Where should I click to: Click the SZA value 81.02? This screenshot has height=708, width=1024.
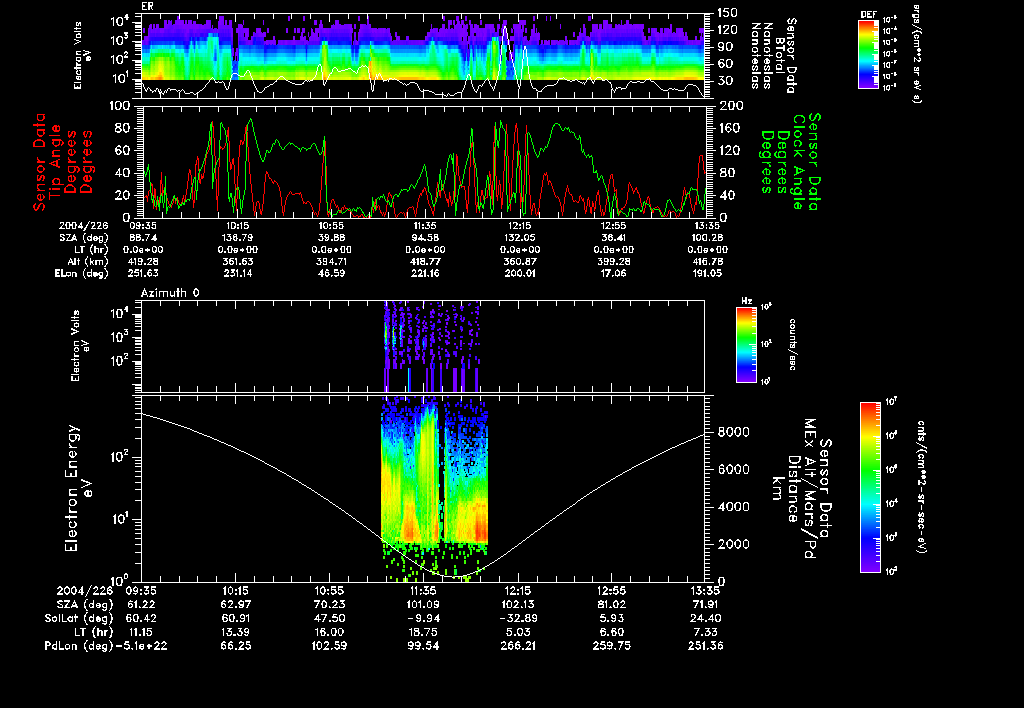(x=611, y=604)
